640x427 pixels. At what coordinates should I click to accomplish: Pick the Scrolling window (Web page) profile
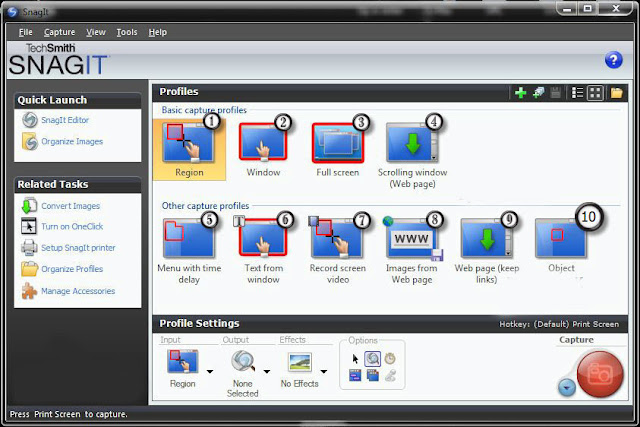[412, 155]
